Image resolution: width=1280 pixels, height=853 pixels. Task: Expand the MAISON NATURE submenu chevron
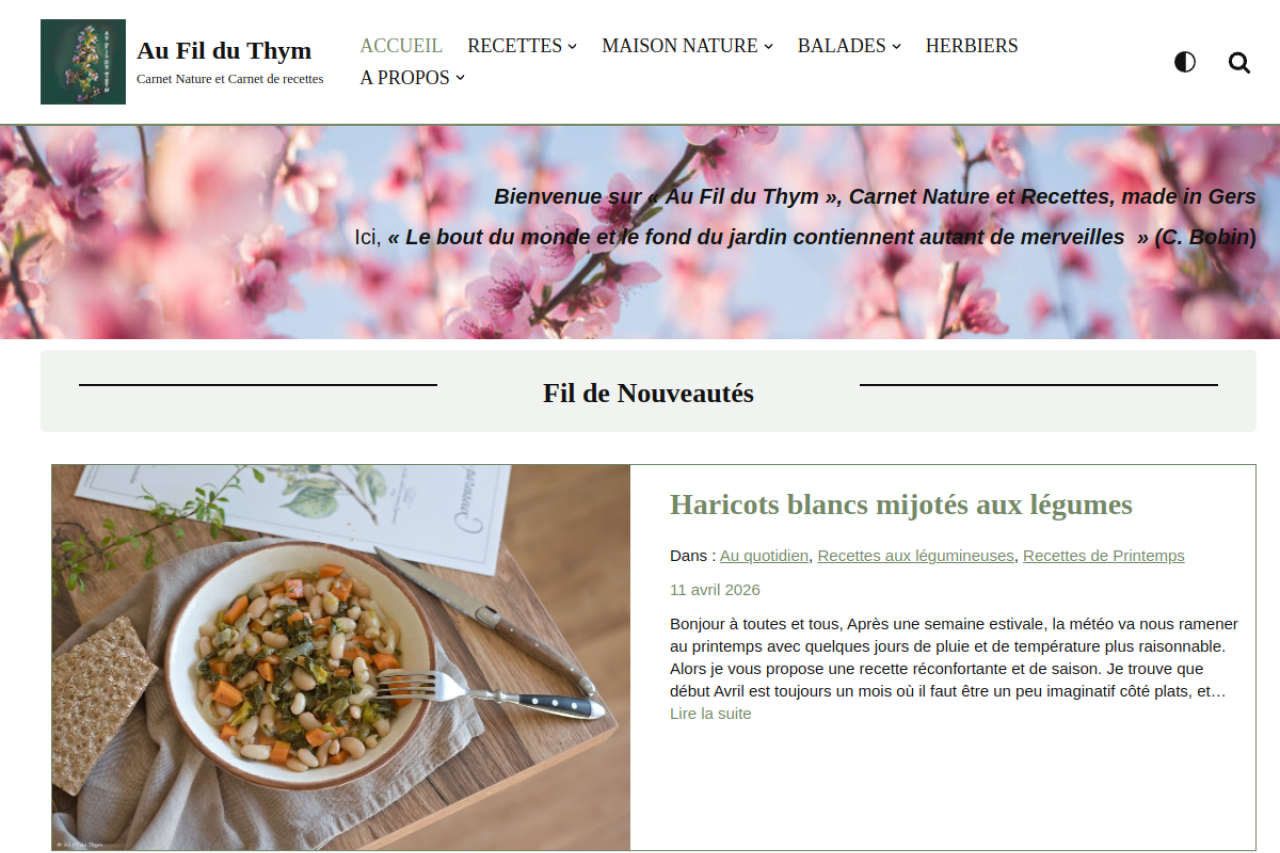coord(768,46)
